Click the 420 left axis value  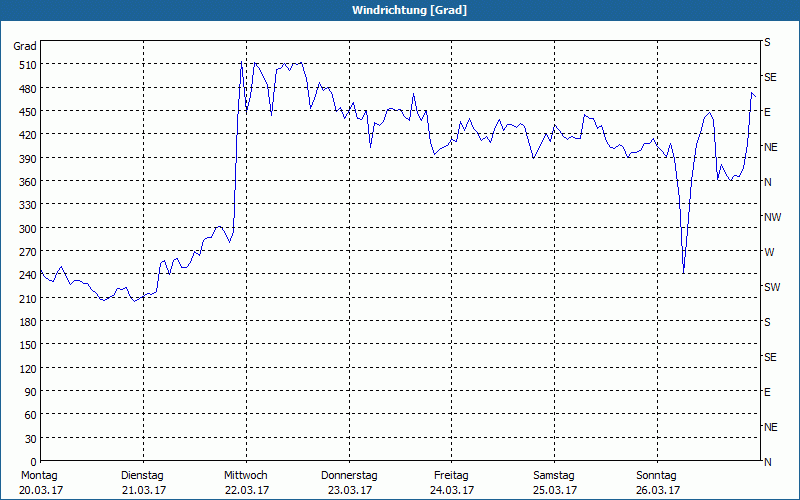(x=29, y=135)
